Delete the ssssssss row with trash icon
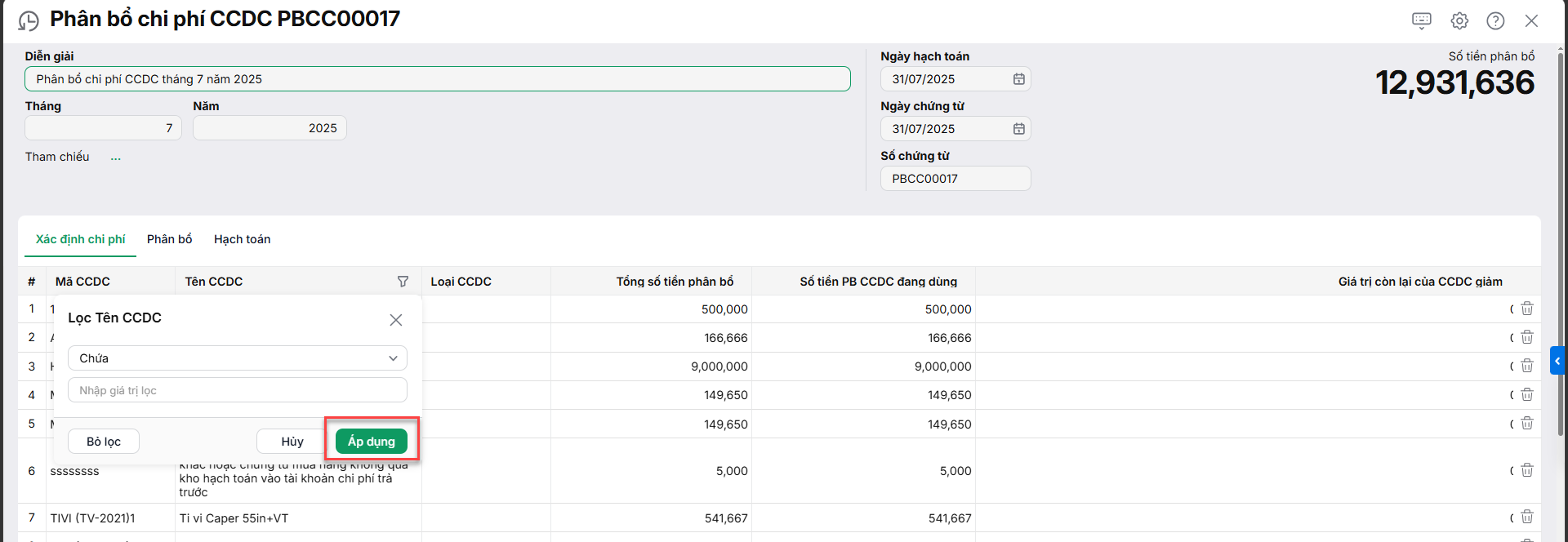The image size is (1568, 542). pyautogui.click(x=1527, y=470)
